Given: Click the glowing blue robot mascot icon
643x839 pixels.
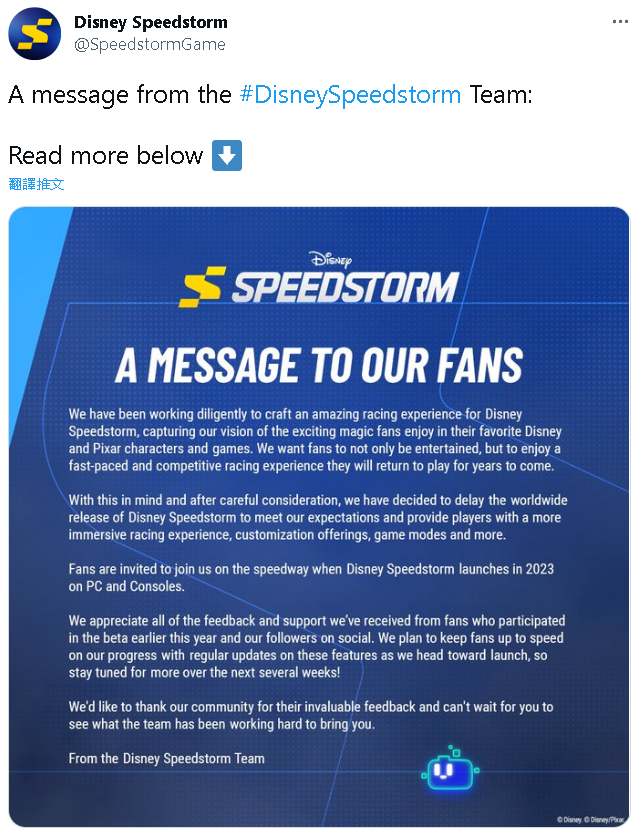Looking at the screenshot, I should point(450,768).
